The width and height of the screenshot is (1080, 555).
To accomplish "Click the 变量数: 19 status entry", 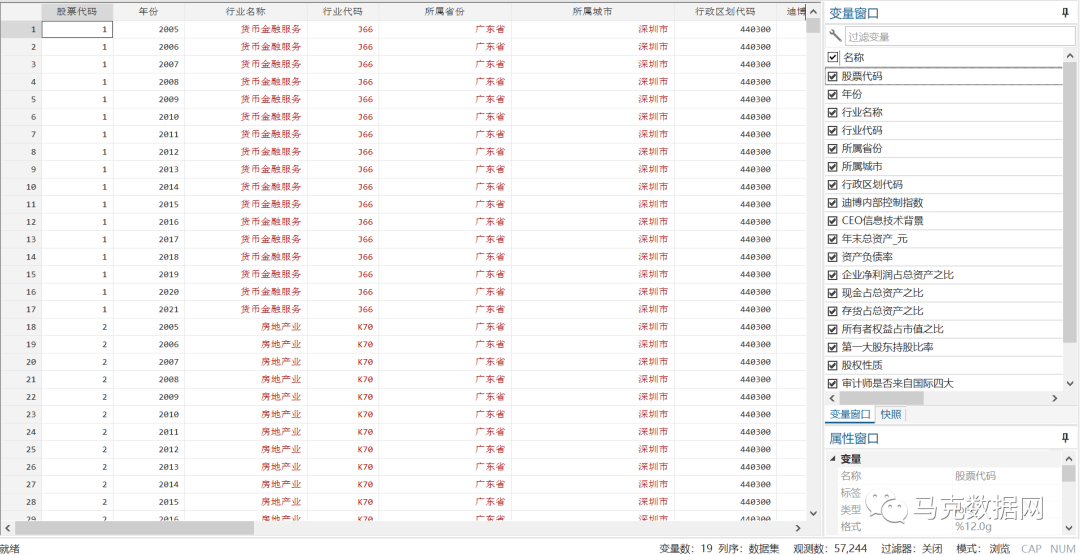I will tap(685, 548).
